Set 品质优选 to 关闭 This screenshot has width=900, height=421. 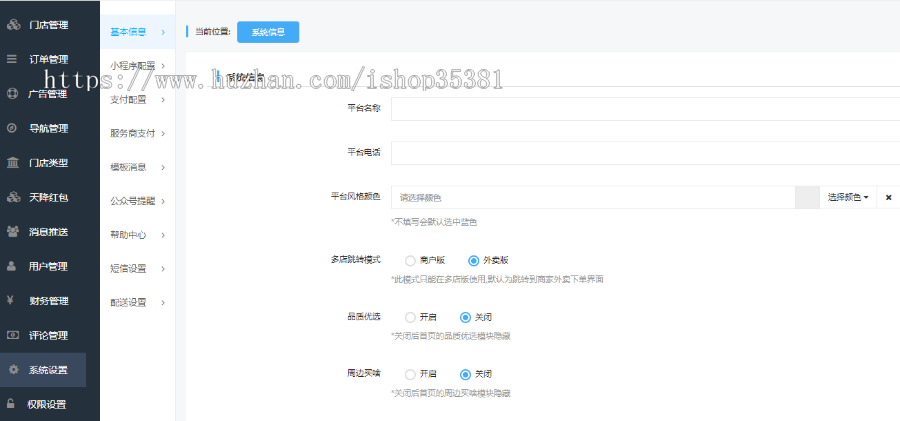coord(465,317)
